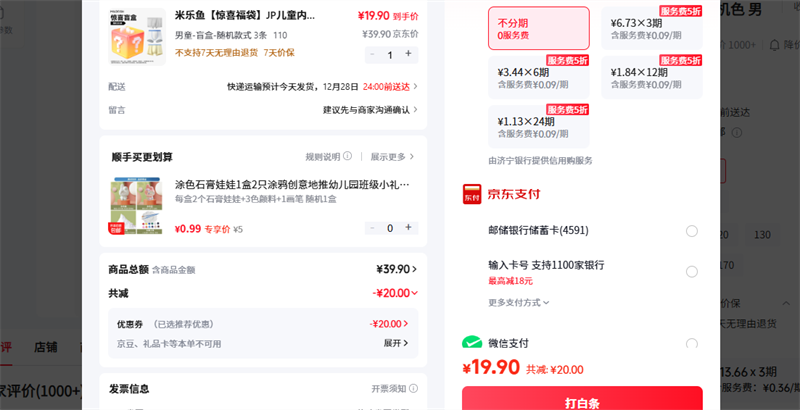800x410 pixels.
Task: Expand the 优惠券 details with 展开
Action: click(396, 343)
